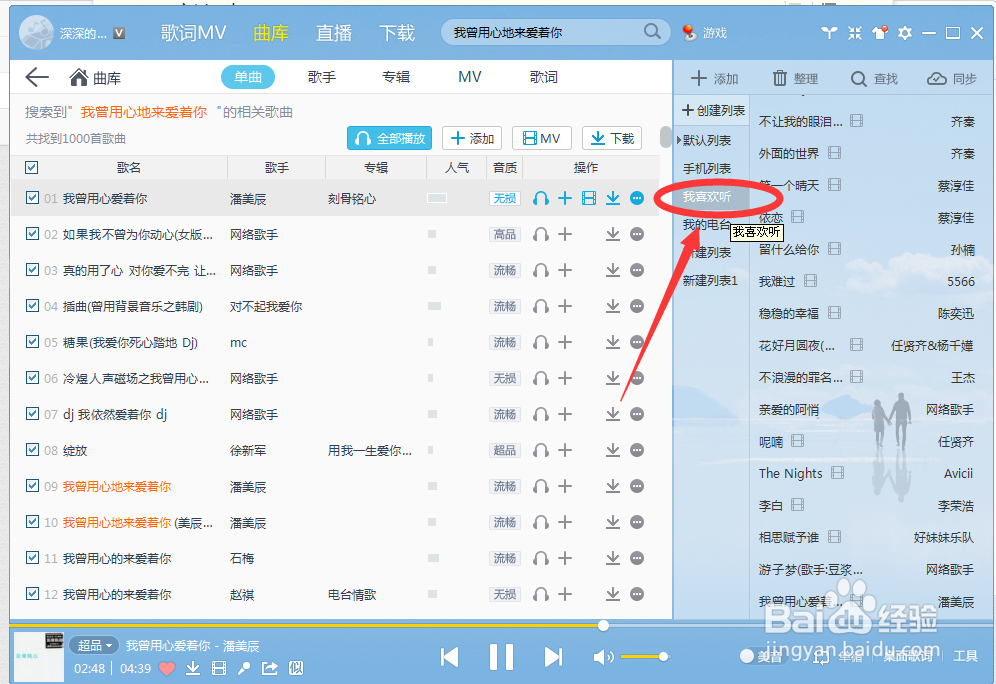Select the 歌词 search category

544,77
